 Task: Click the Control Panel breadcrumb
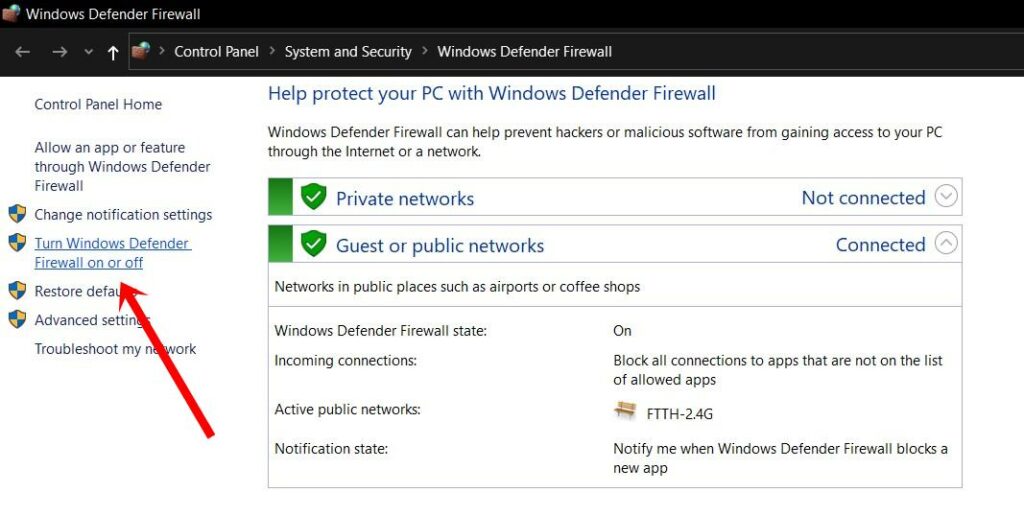(216, 52)
